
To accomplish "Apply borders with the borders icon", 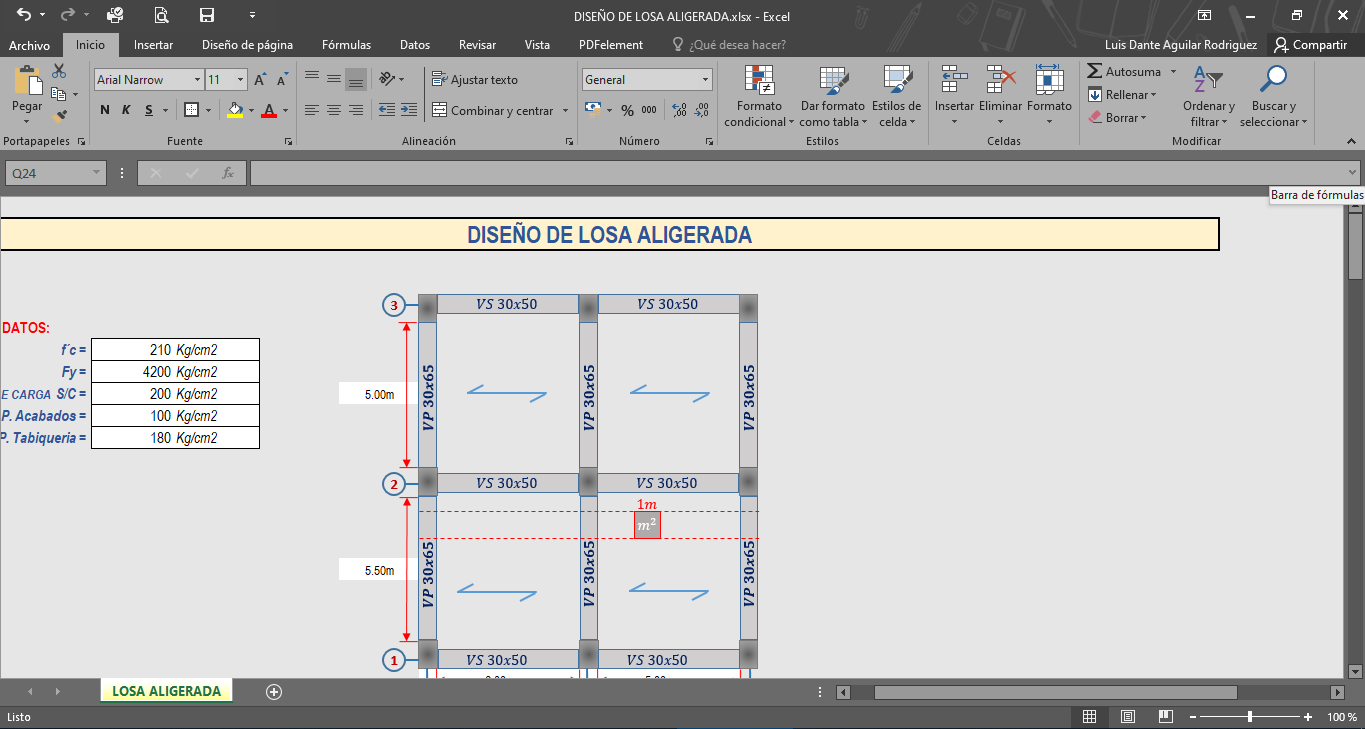I will pos(192,110).
